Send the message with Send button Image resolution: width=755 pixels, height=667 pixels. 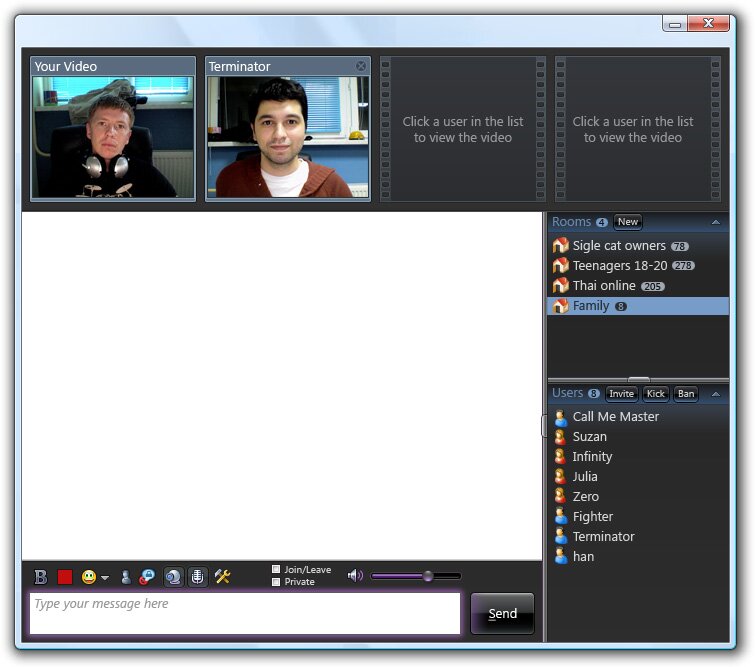(502, 613)
